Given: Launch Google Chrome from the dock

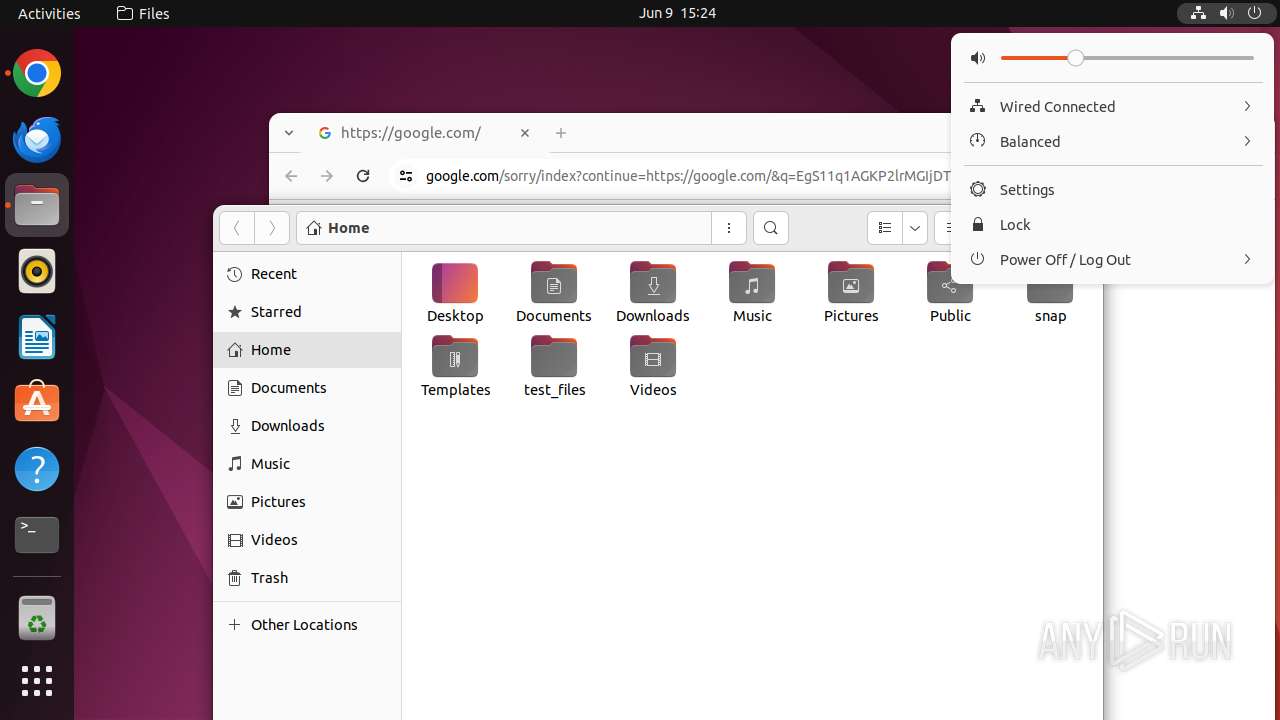Looking at the screenshot, I should tap(37, 73).
